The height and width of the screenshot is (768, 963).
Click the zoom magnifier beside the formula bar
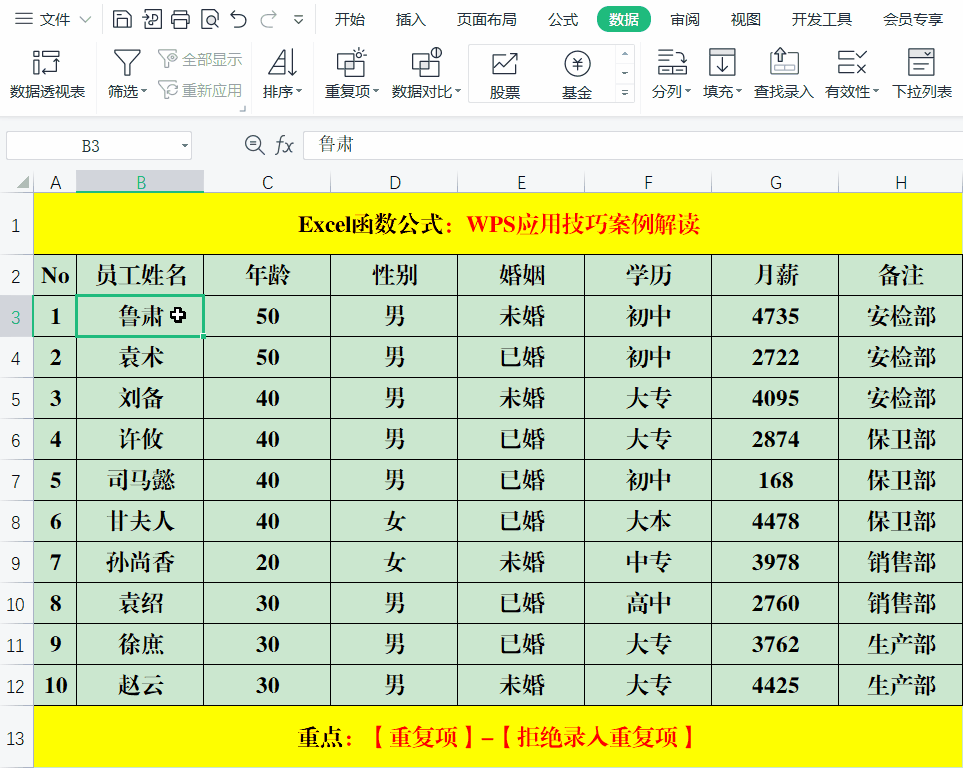pyautogui.click(x=254, y=146)
